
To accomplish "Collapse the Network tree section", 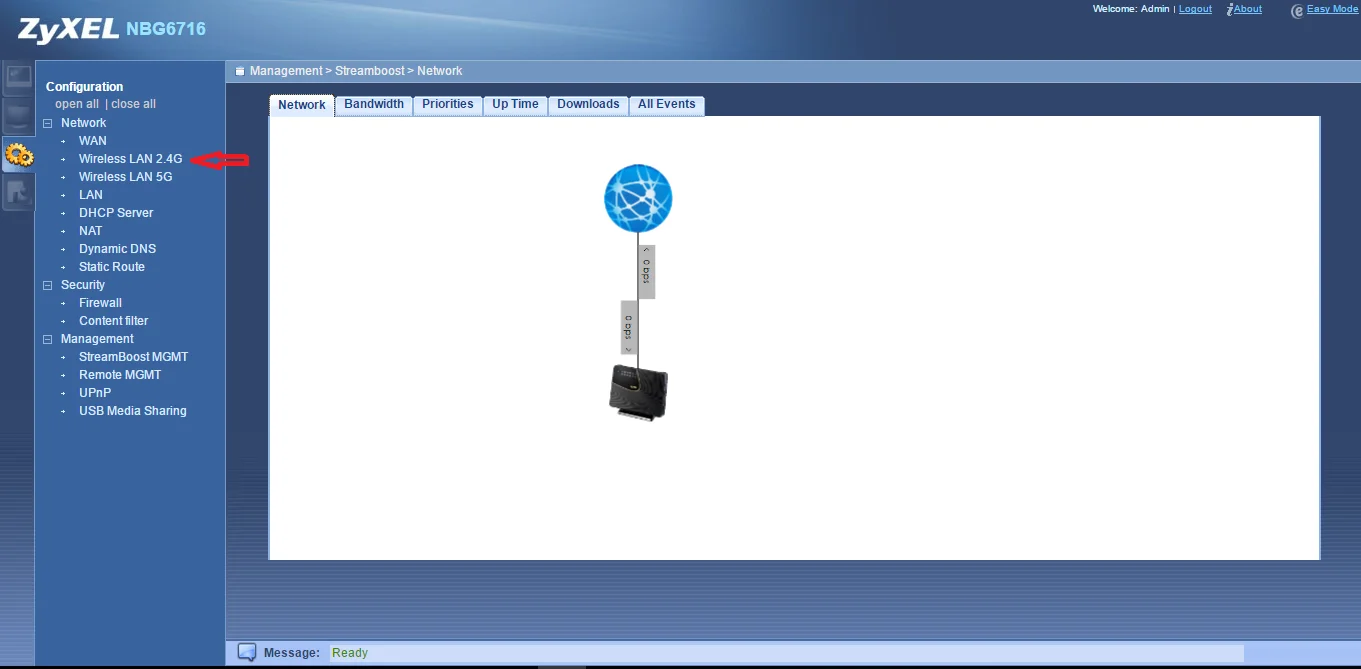I will point(47,123).
